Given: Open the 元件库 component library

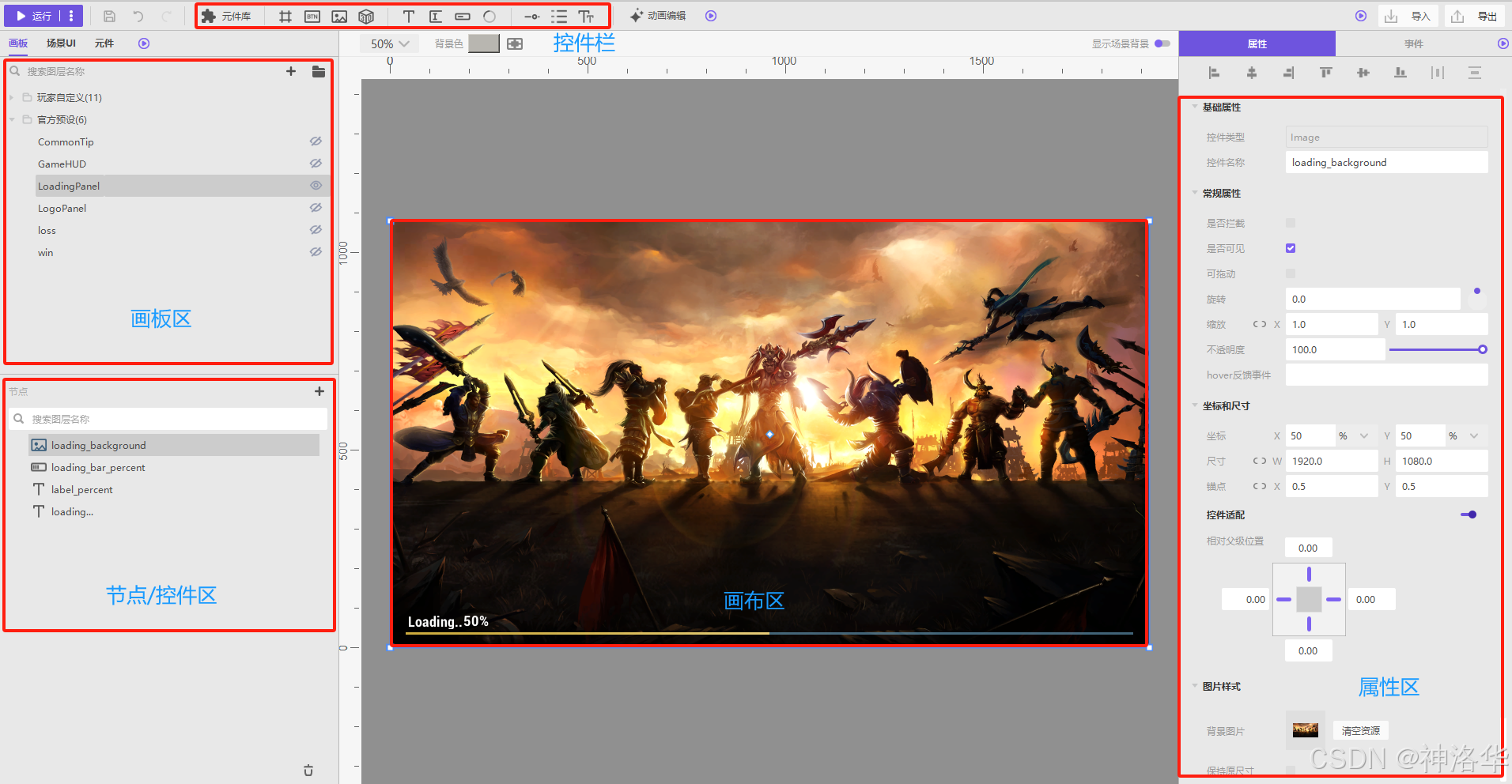Looking at the screenshot, I should pos(226,16).
